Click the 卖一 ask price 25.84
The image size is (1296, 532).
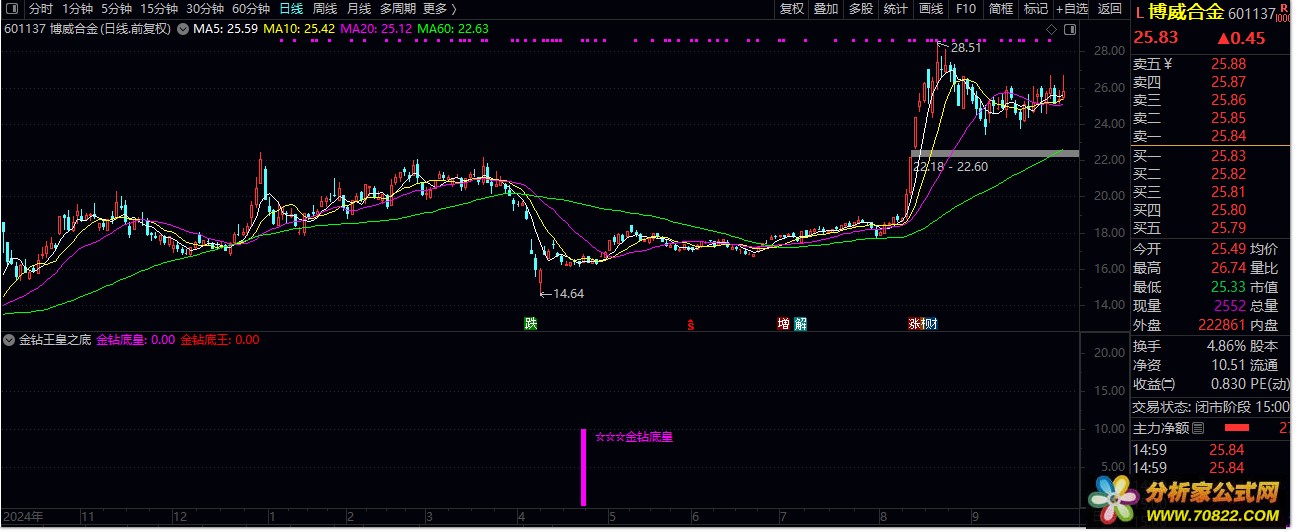click(x=1228, y=136)
